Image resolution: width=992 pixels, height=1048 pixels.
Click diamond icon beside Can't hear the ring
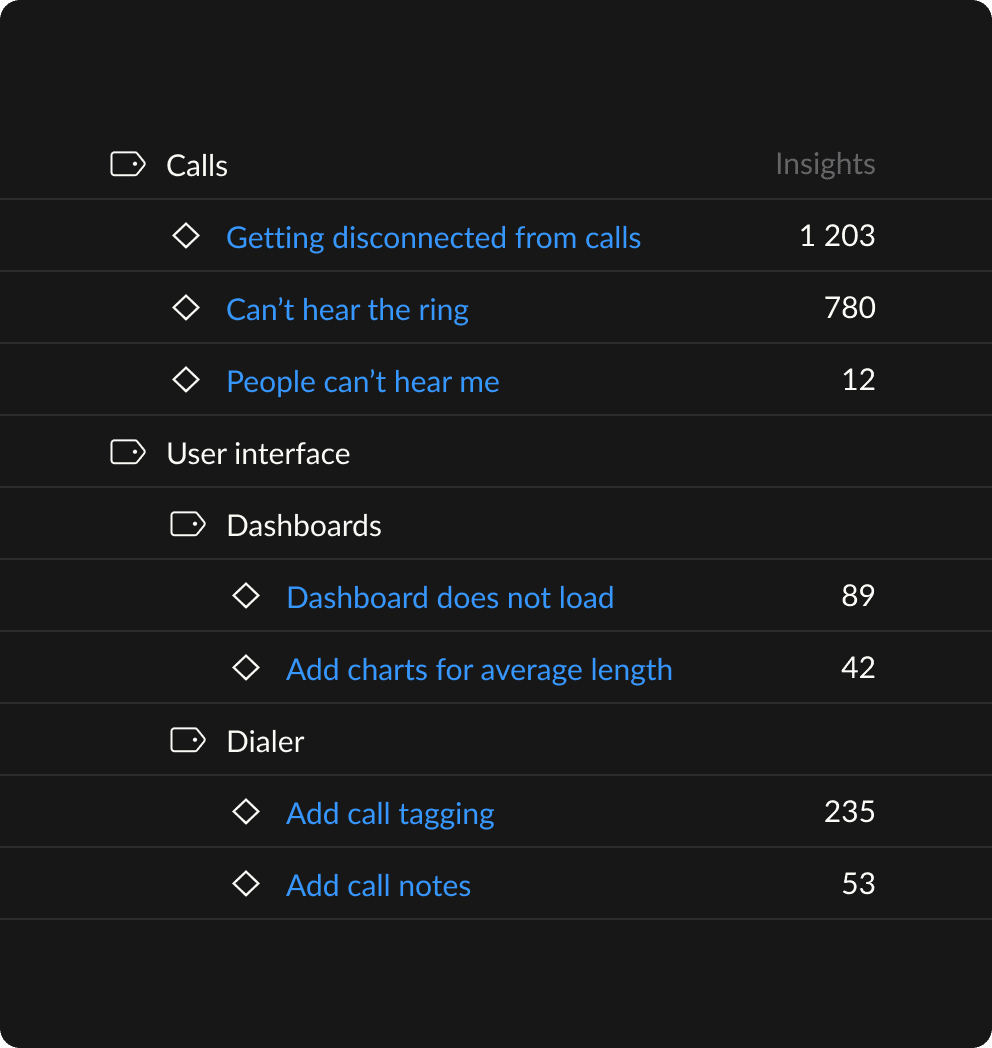pyautogui.click(x=186, y=308)
